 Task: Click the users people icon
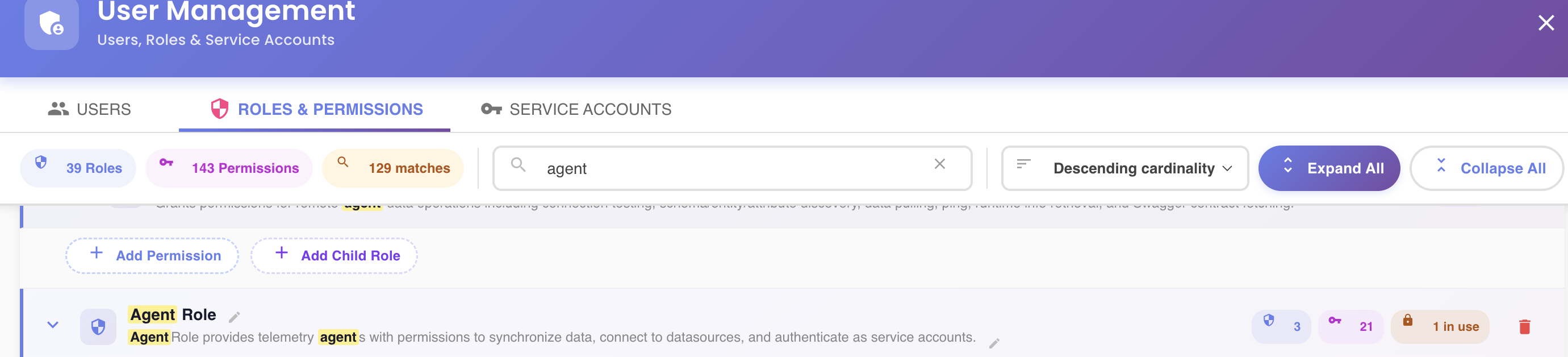coord(58,109)
